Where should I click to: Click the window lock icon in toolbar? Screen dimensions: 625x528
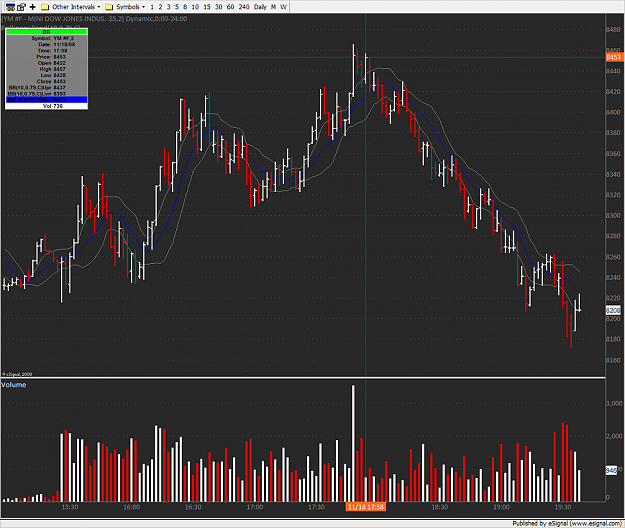point(22,7)
